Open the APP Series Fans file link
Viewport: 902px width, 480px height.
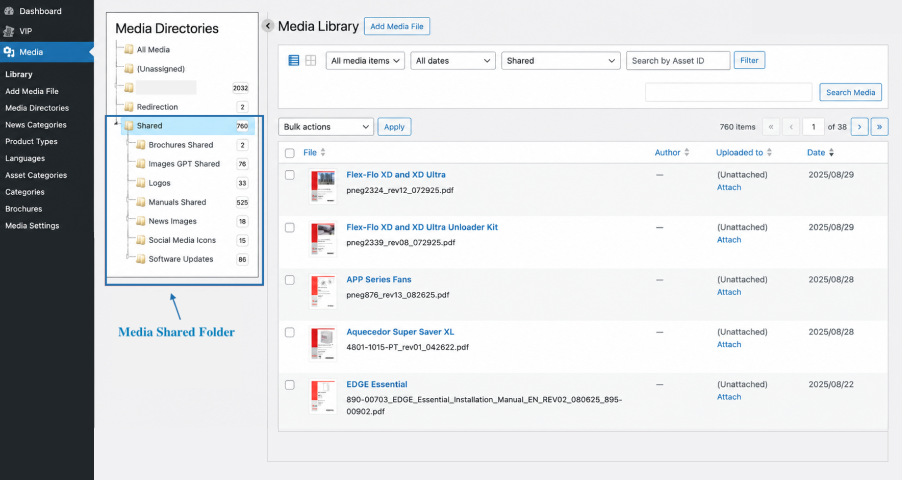(379, 279)
